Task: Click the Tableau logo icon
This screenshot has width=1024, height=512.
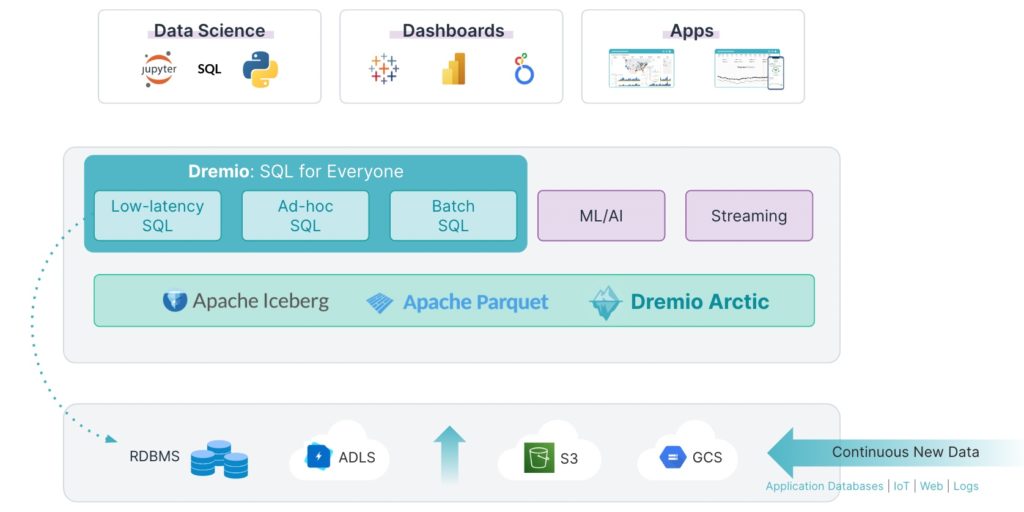Action: tap(384, 69)
